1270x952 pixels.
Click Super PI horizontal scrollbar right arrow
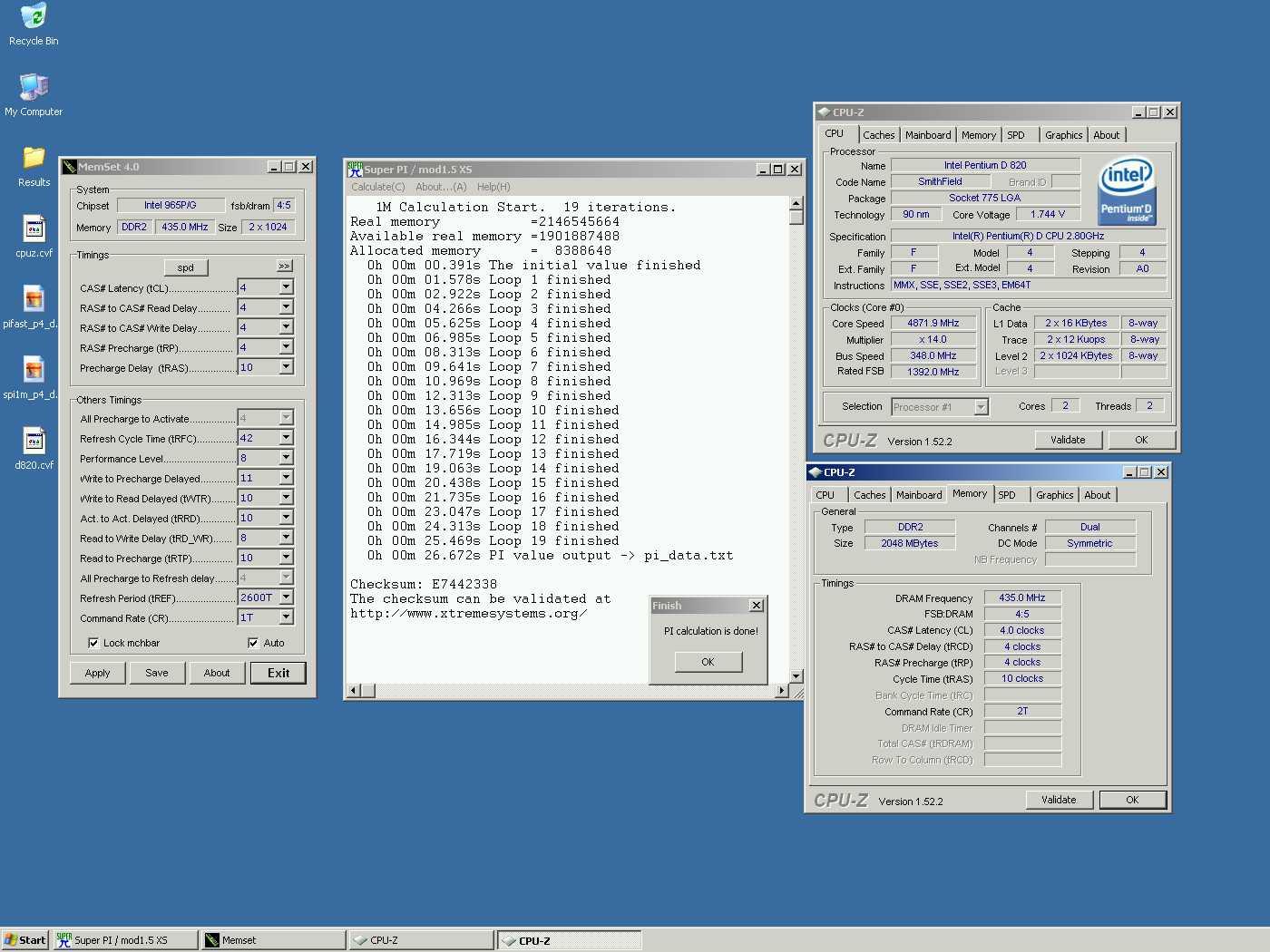click(x=782, y=691)
